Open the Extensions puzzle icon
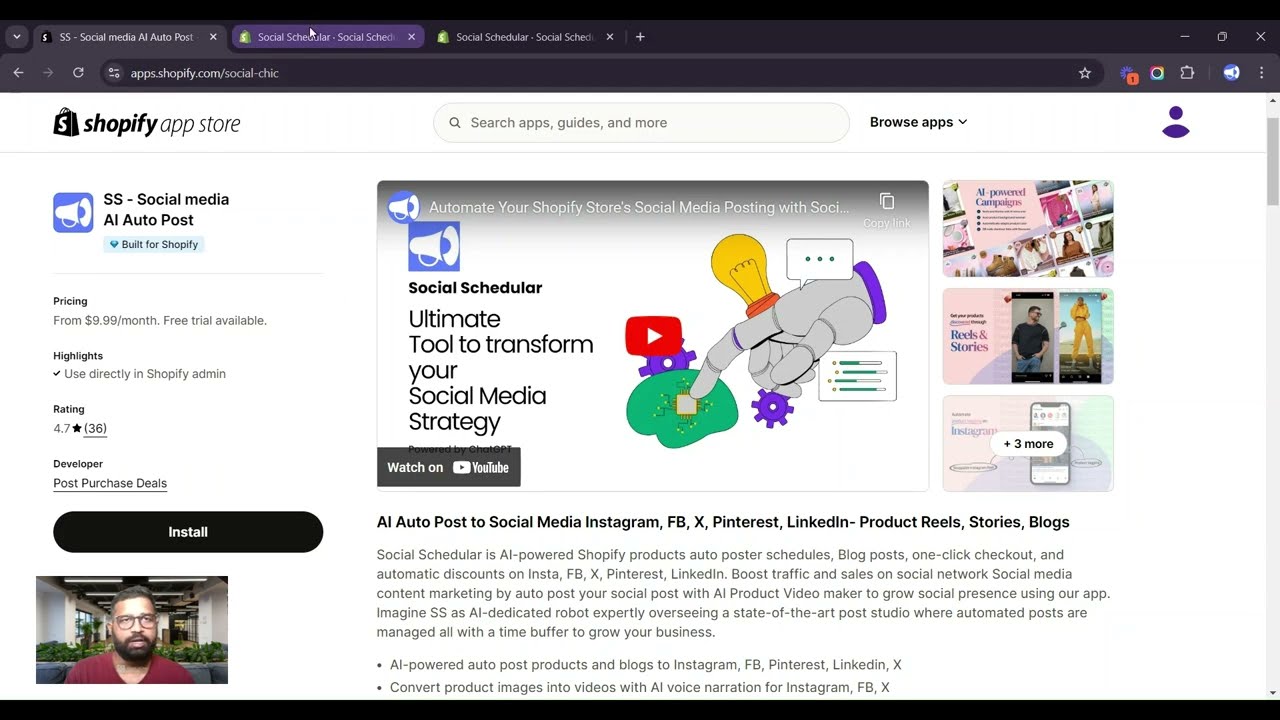1280x720 pixels. 1187,73
